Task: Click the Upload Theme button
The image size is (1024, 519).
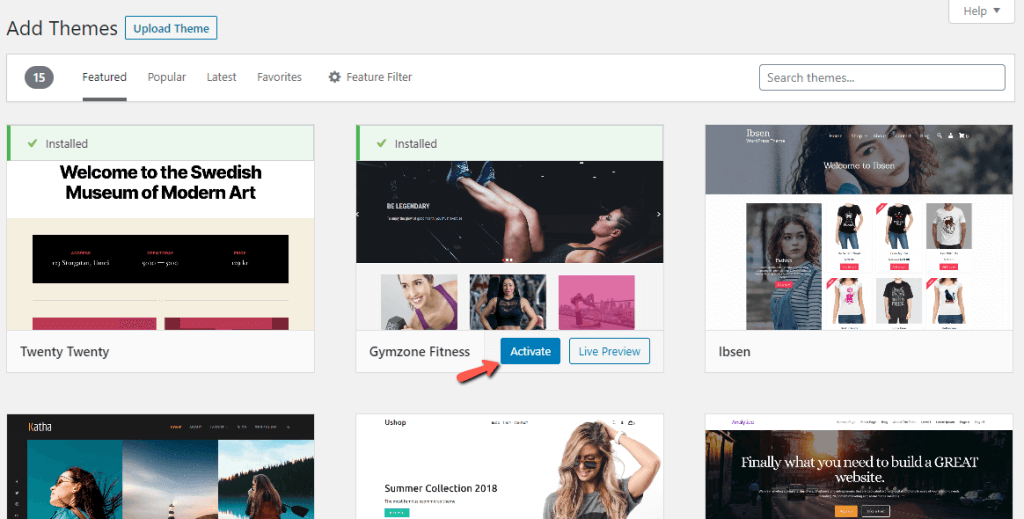Action: (171, 29)
